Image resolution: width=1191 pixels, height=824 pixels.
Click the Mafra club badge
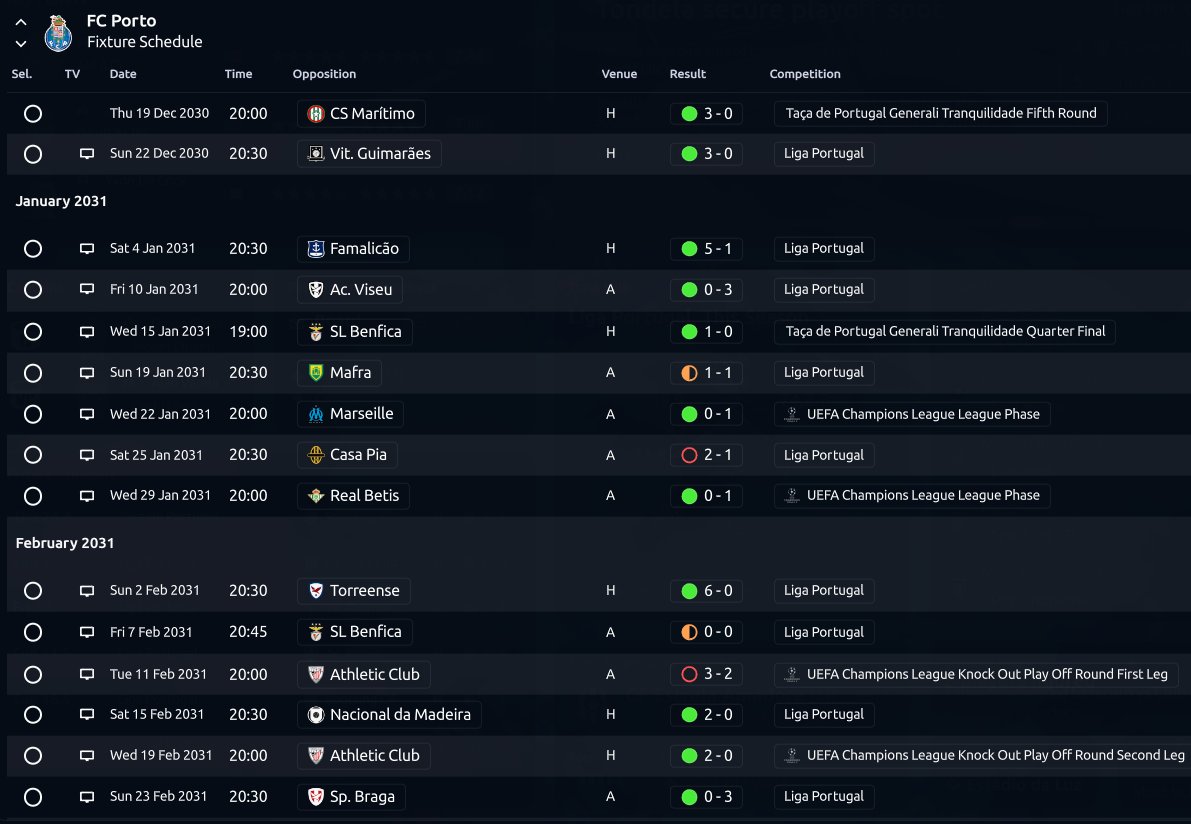[x=316, y=373]
